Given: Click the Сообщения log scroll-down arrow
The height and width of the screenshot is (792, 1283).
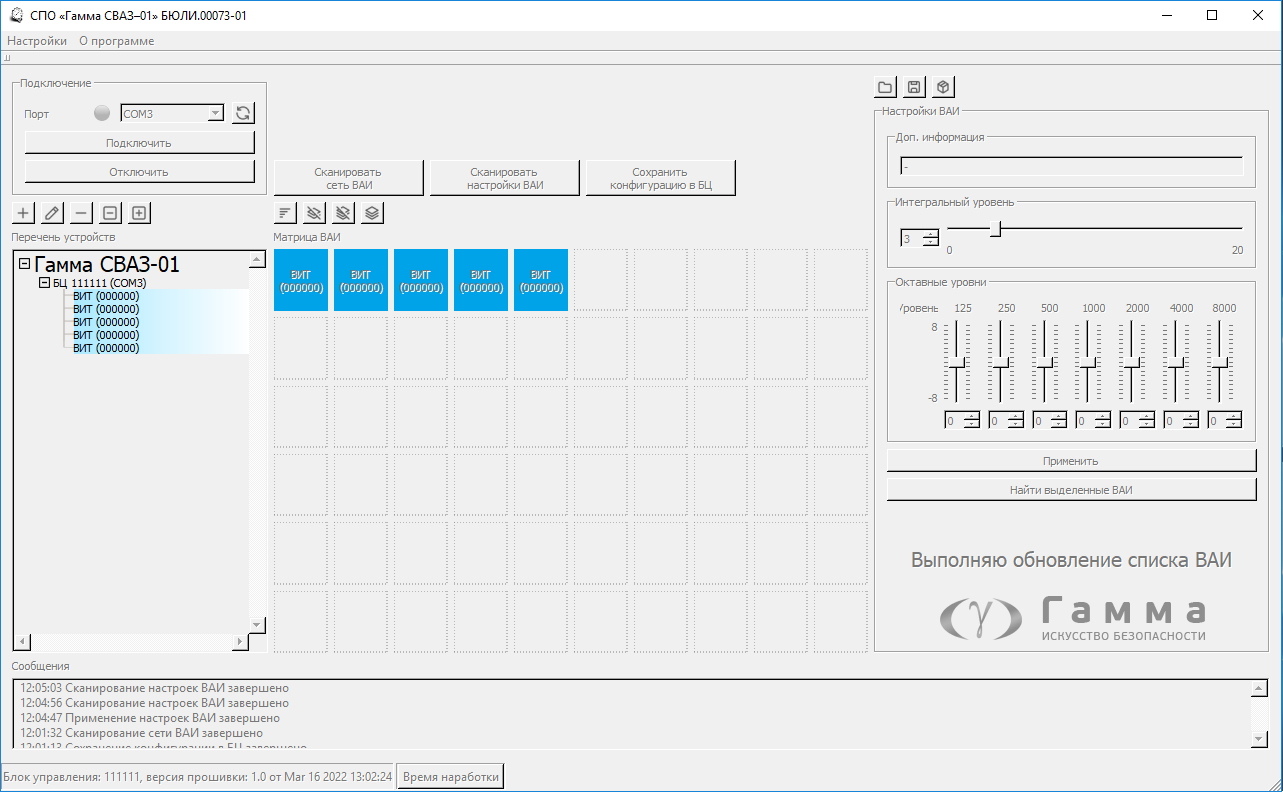Looking at the screenshot, I should coord(1258,738).
